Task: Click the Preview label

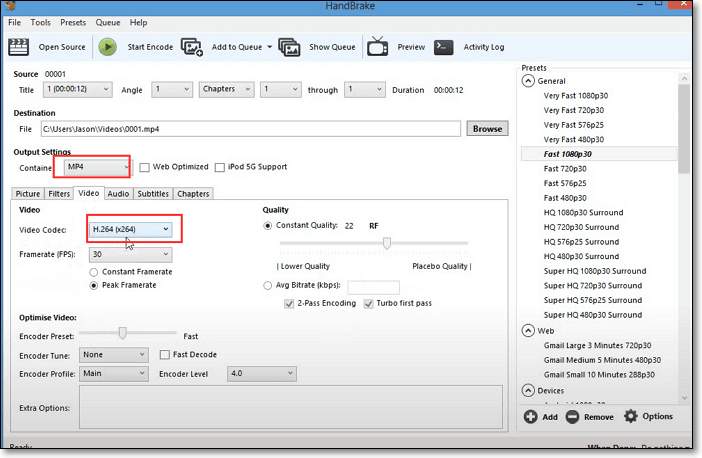Action: click(411, 47)
